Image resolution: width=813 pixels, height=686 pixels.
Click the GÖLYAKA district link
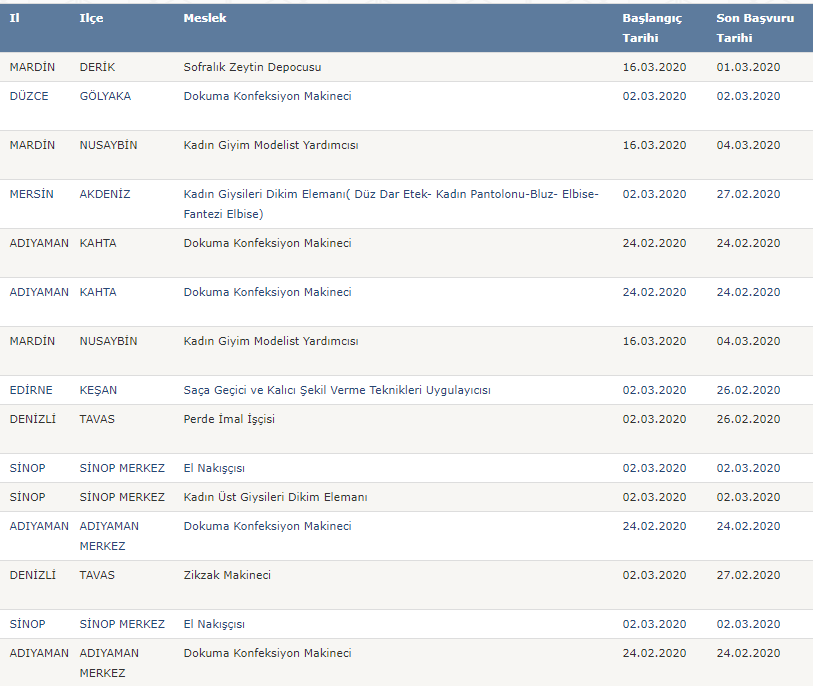[x=105, y=96]
